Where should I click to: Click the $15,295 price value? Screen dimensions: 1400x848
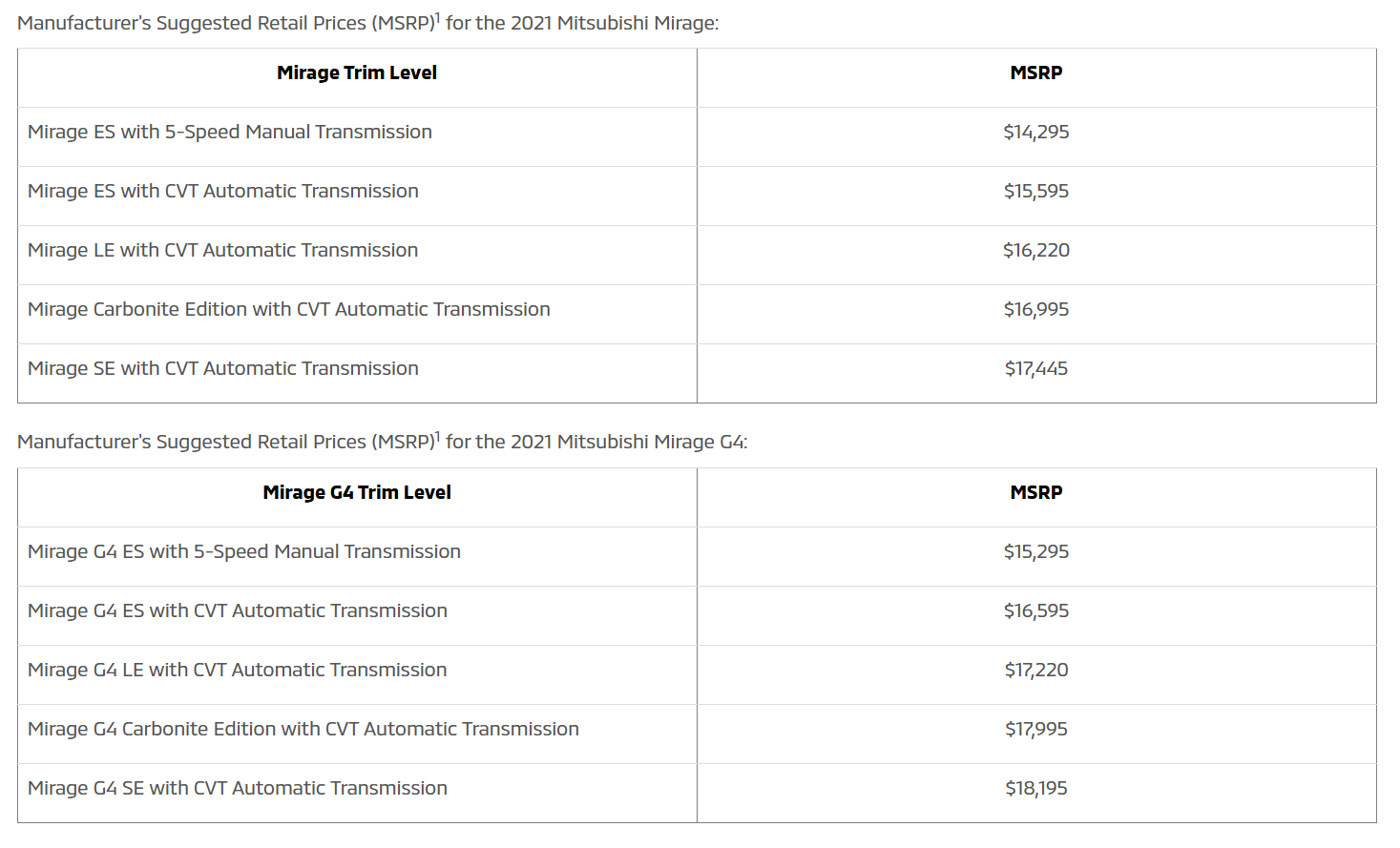coord(1036,552)
